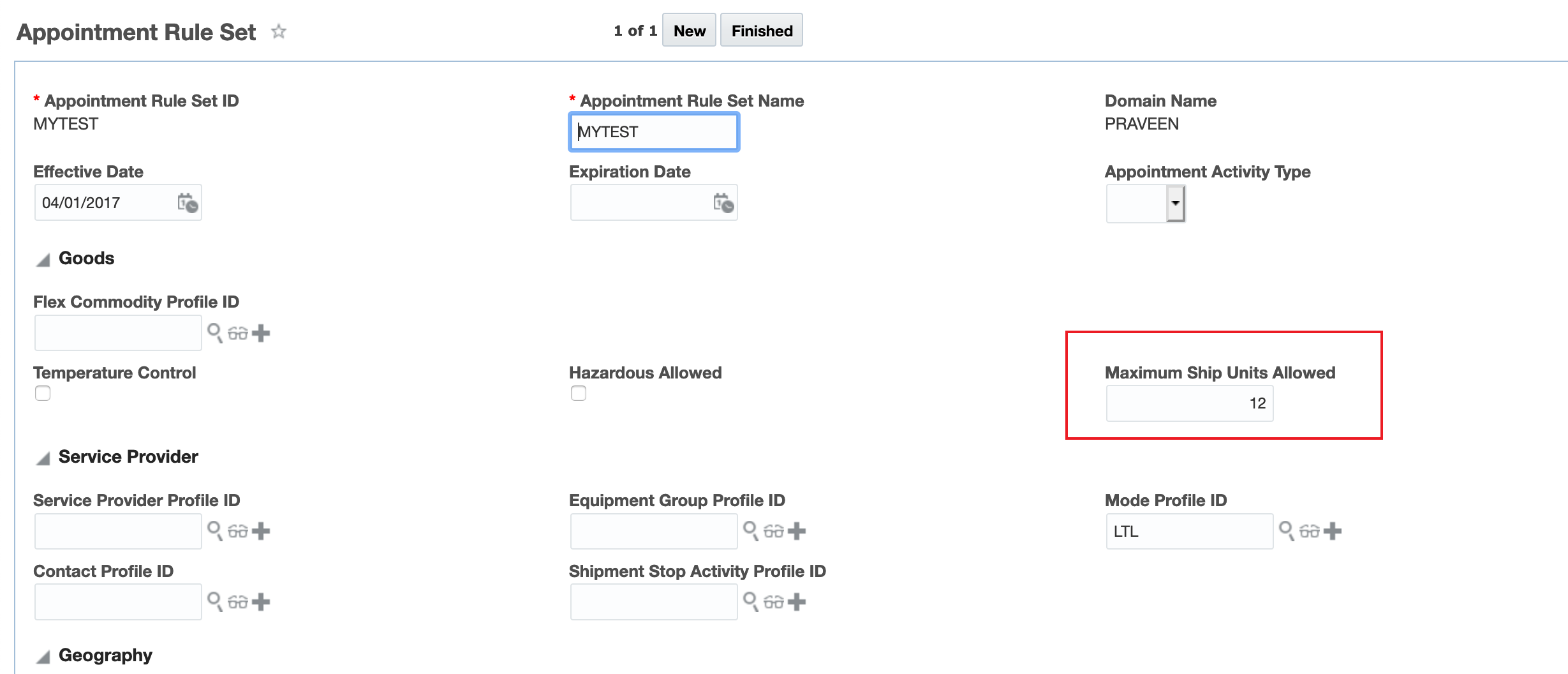
Task: Add new Service Provider Profile with plus icon
Action: pos(261,531)
